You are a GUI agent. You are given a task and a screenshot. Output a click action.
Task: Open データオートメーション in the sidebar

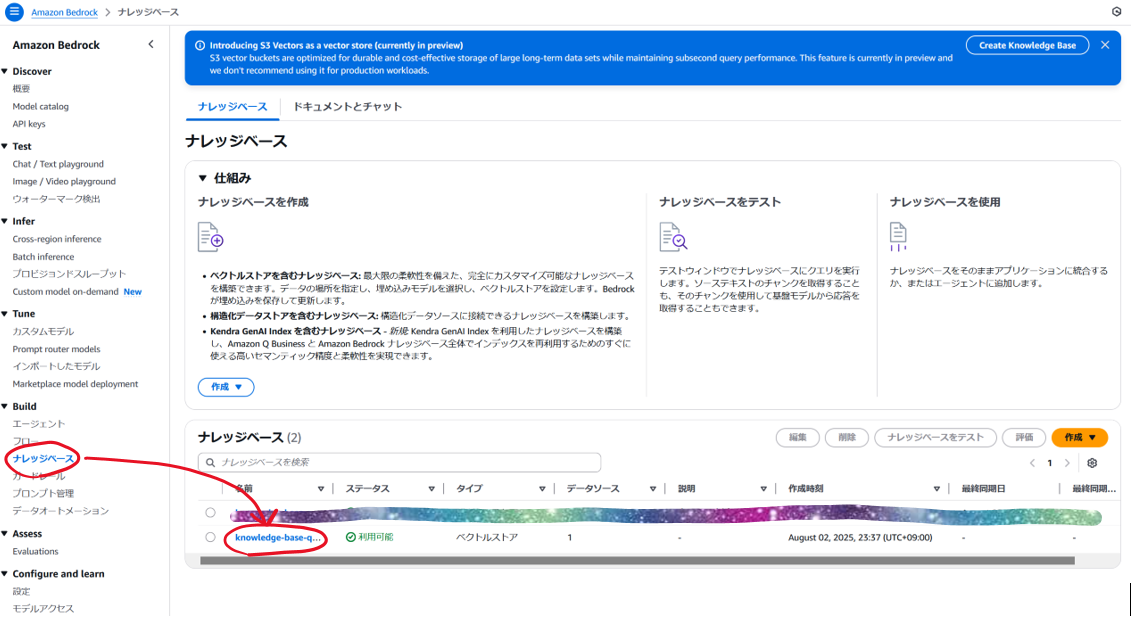click(61, 511)
